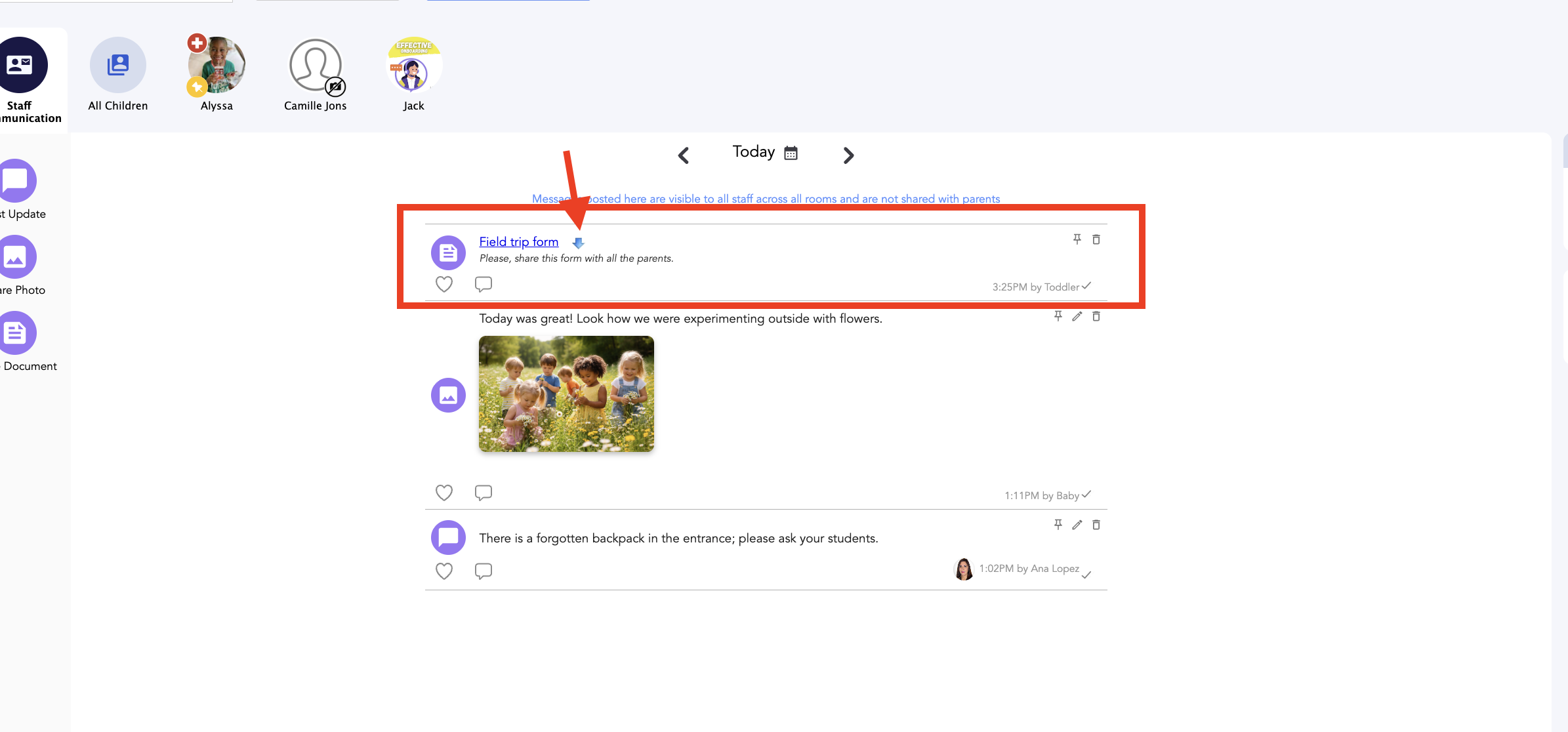Comment on the forgotten backpack message
This screenshot has width=1568, height=732.
pos(483,571)
